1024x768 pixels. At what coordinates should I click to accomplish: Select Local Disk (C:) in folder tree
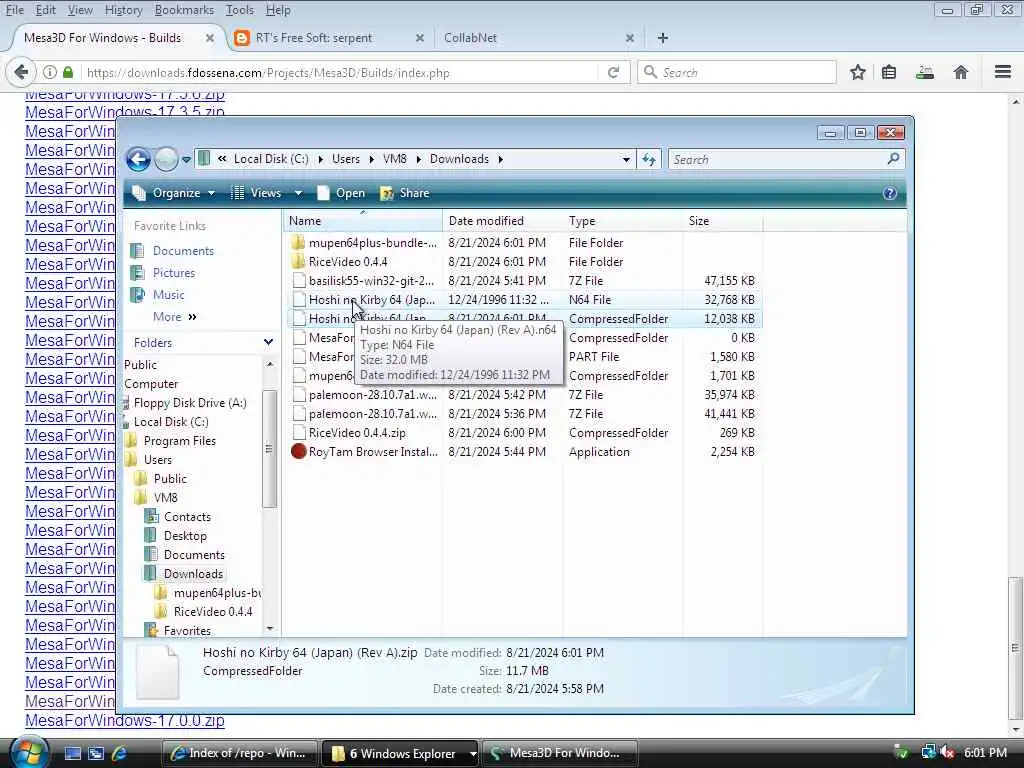tap(170, 422)
